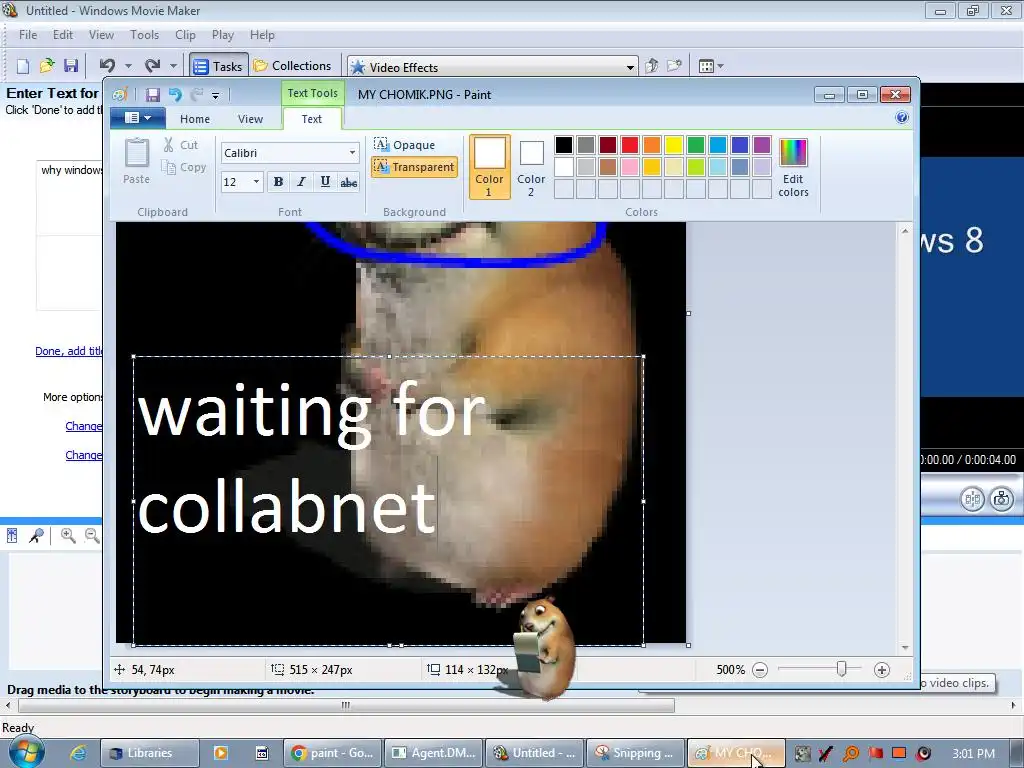Click Open Project folder icon in Movie Maker
The width and height of the screenshot is (1024, 768).
[x=47, y=66]
